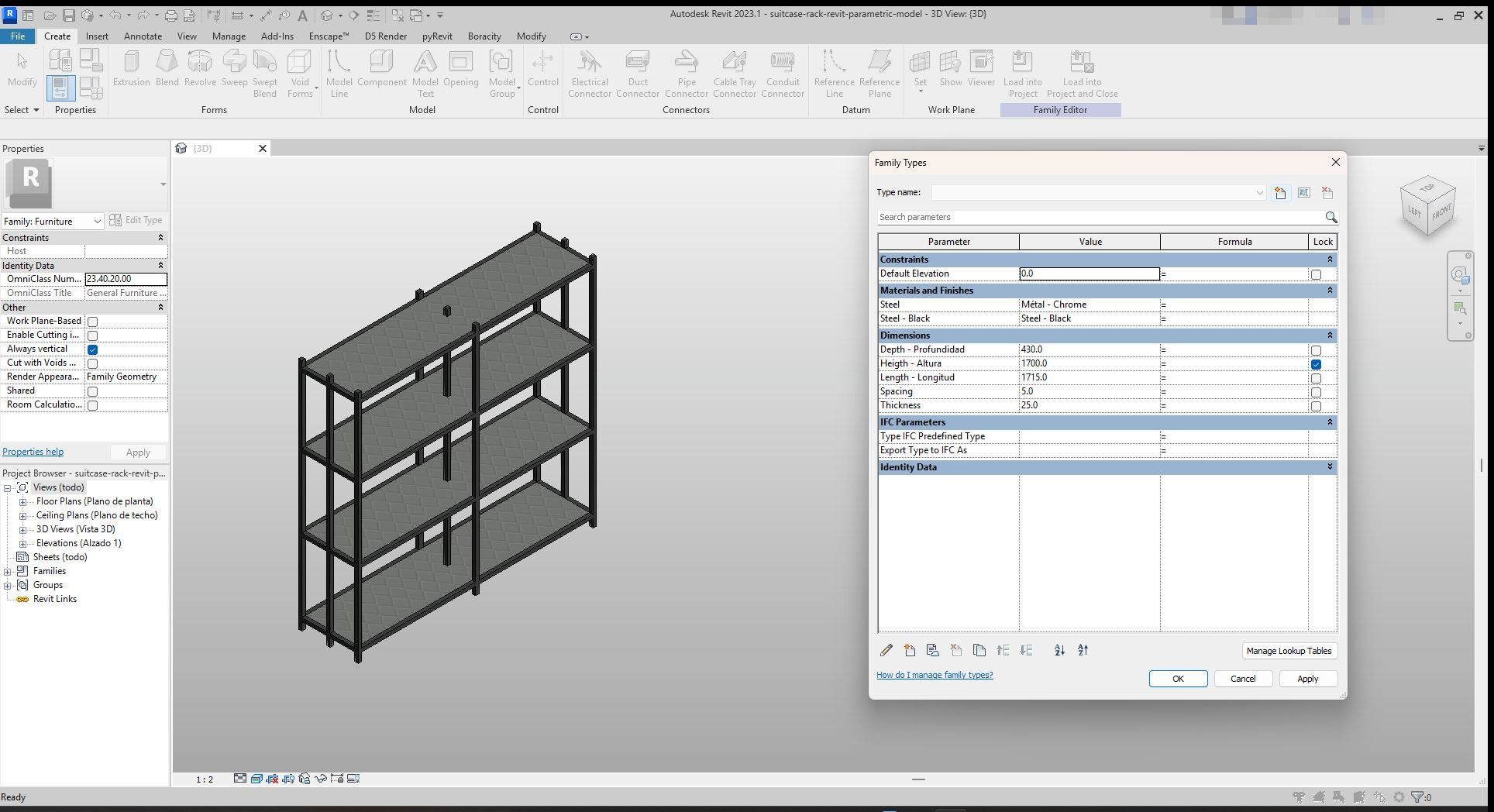Toggle lock for Depth - Profundidad
This screenshot has height=812, width=1494.
[x=1316, y=350]
